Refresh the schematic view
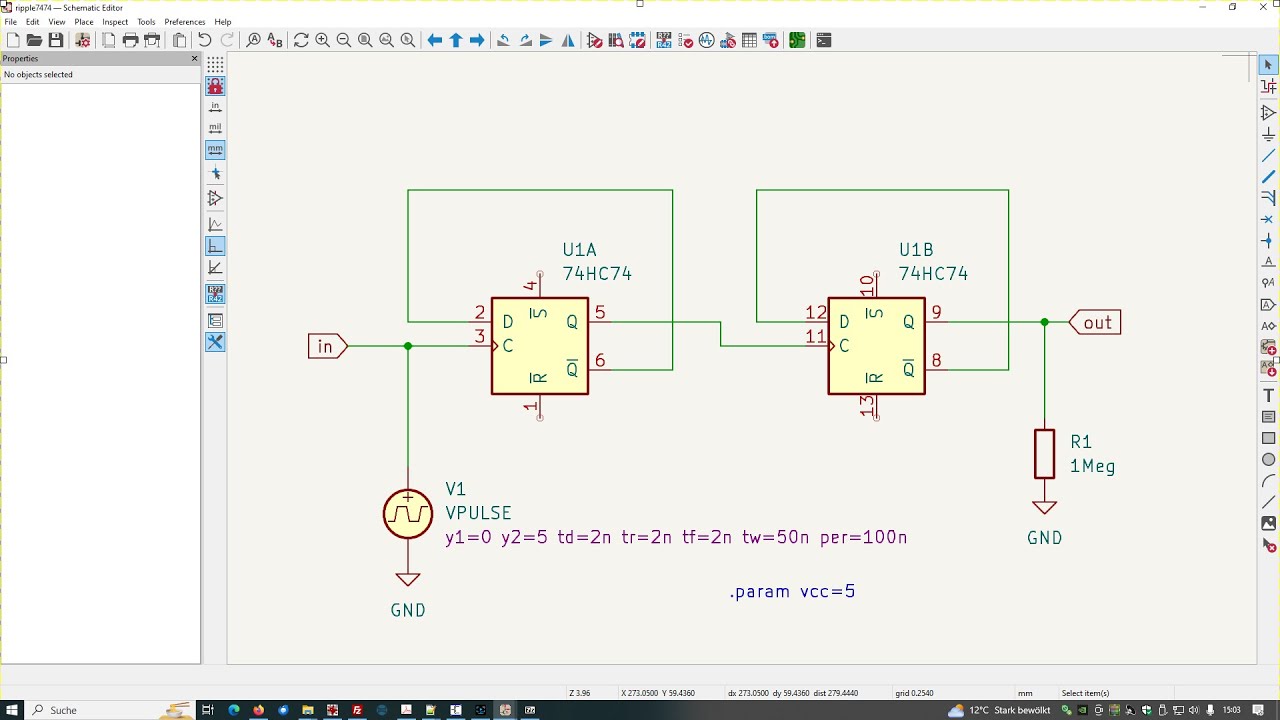Viewport: 1280px width, 720px height. 301,40
